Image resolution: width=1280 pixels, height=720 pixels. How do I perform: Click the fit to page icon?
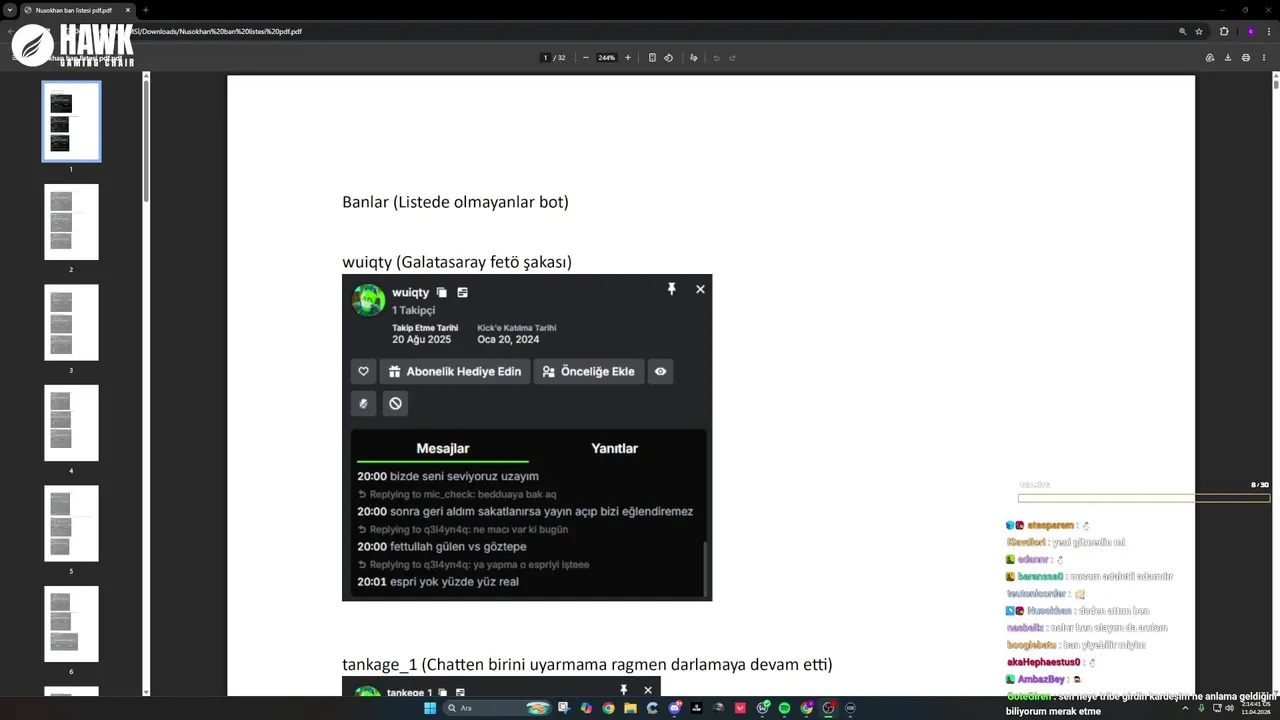652,58
